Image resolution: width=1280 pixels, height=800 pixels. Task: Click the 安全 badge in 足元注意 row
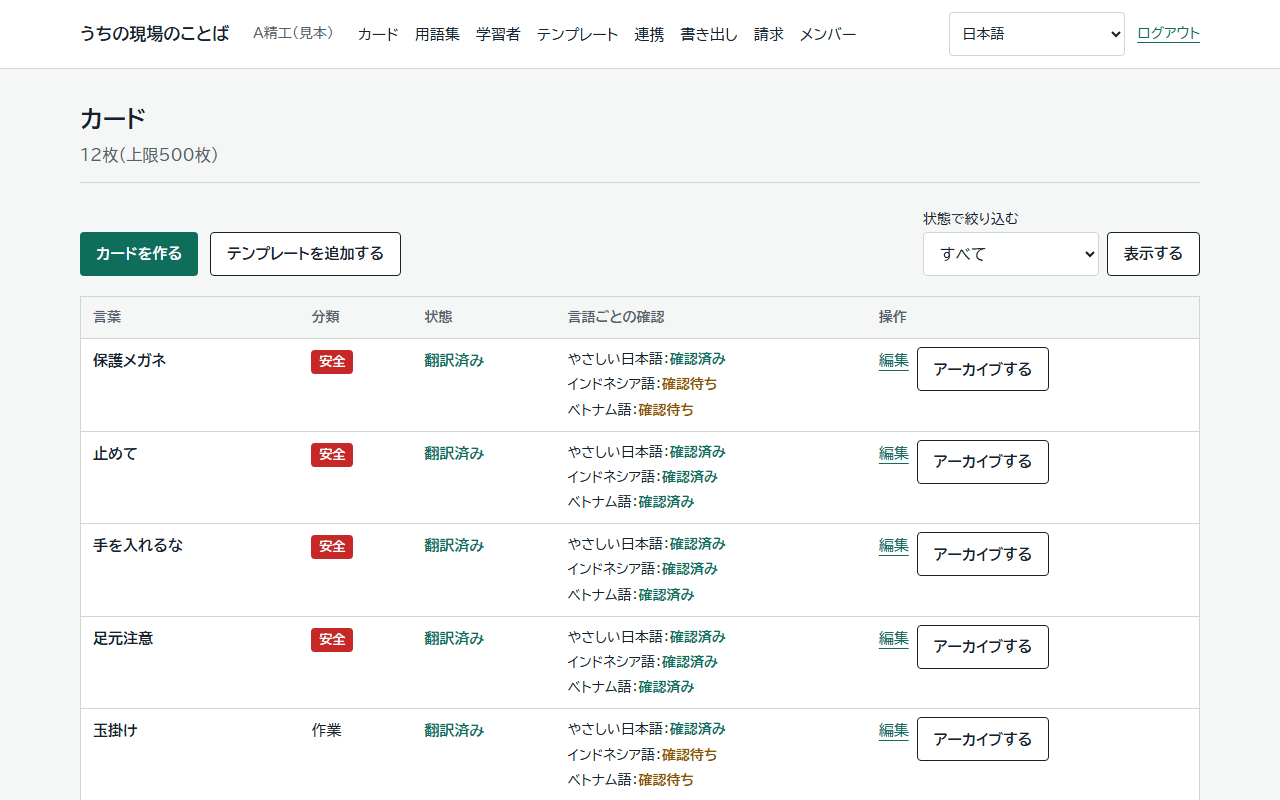332,640
